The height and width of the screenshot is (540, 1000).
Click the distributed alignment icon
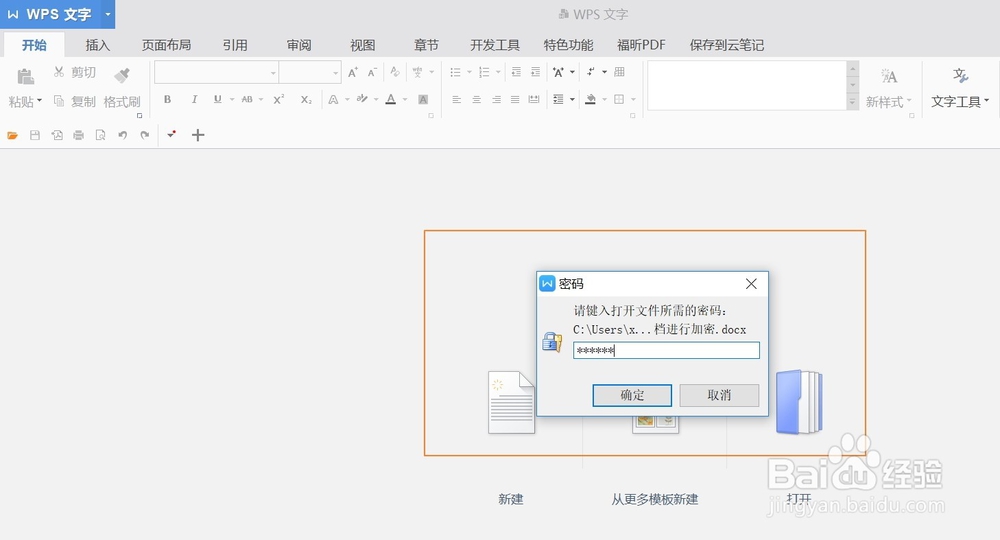click(534, 99)
